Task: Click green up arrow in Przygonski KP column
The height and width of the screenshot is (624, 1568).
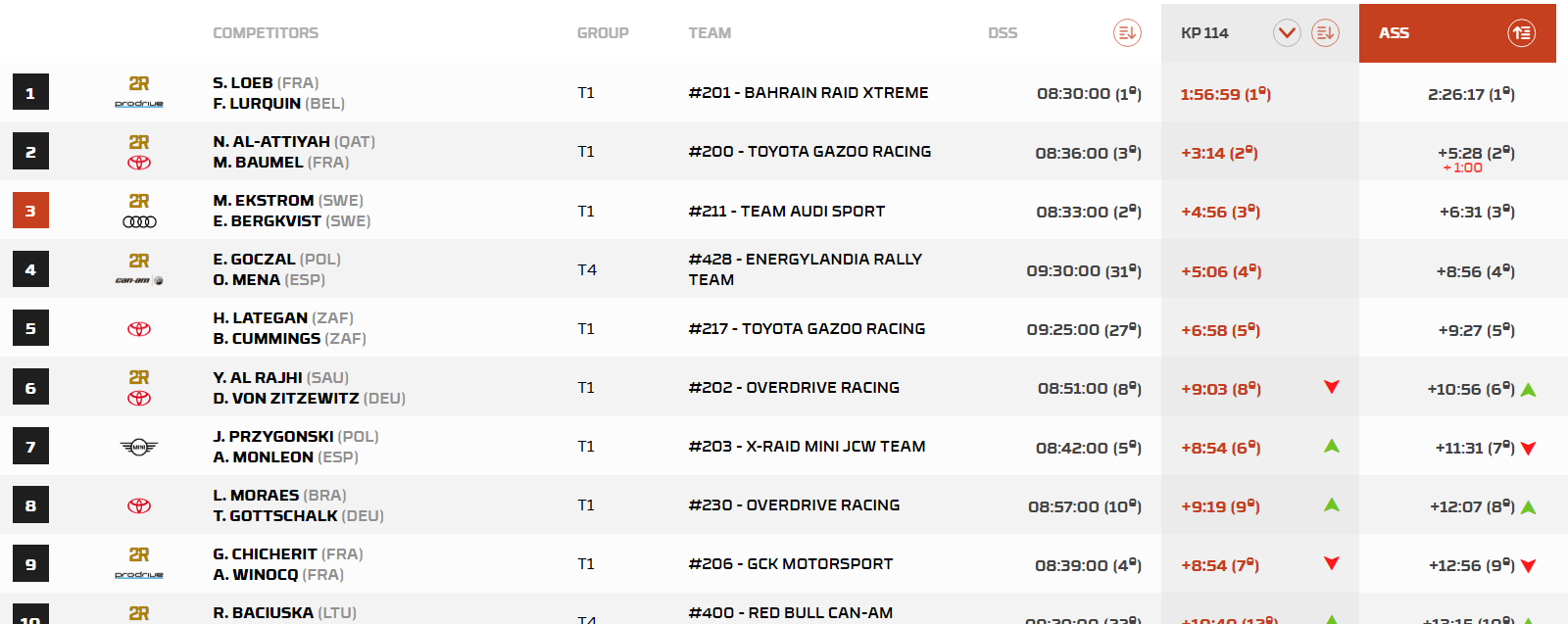Action: point(1332,446)
